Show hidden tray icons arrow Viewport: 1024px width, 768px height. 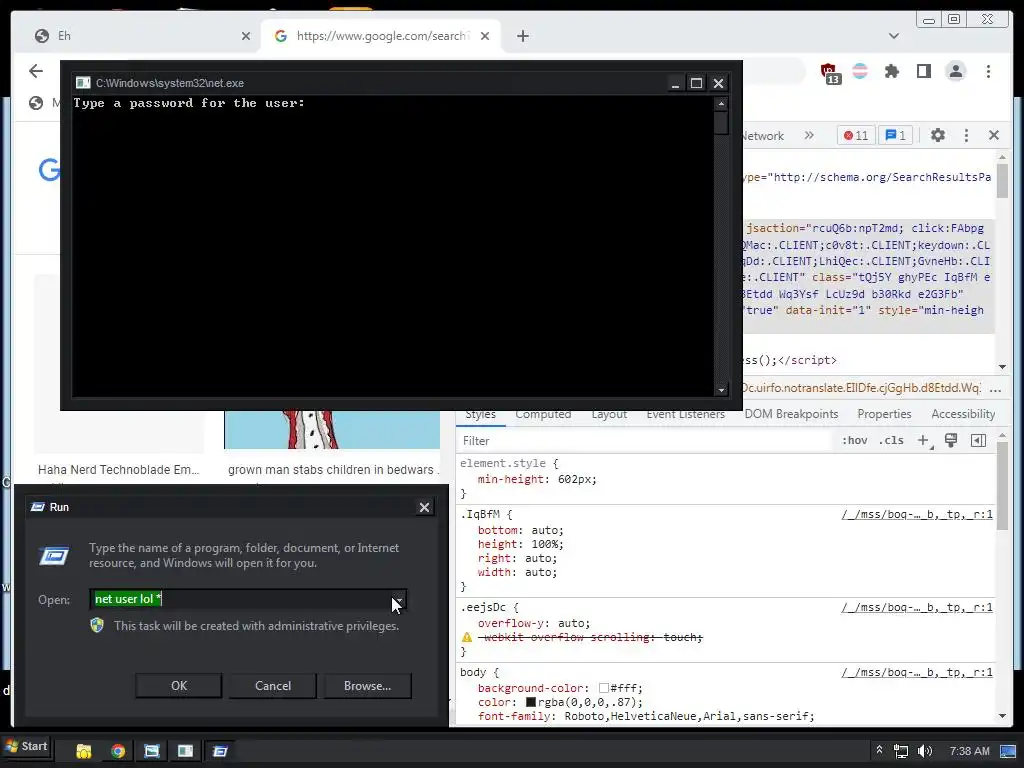click(x=879, y=750)
